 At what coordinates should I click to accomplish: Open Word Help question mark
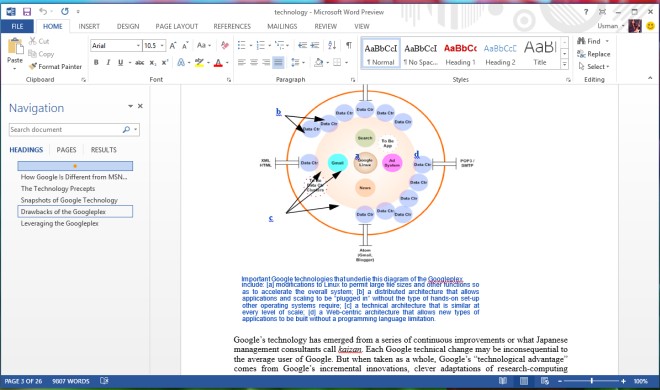(x=586, y=12)
